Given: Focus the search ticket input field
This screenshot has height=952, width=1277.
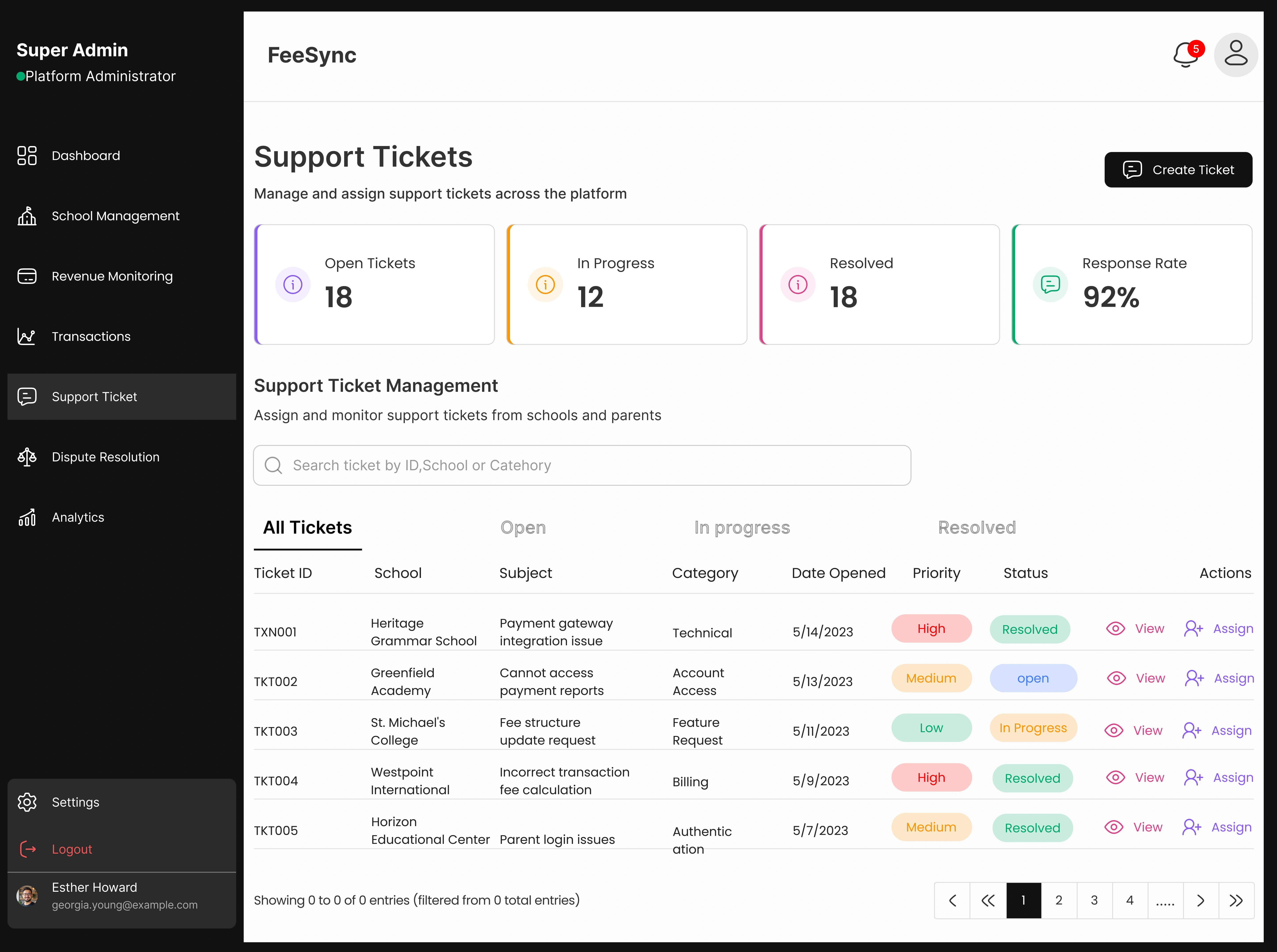Looking at the screenshot, I should click(582, 465).
